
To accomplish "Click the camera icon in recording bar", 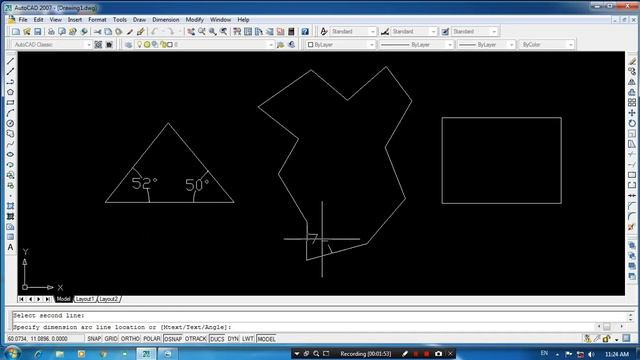I will pos(438,353).
